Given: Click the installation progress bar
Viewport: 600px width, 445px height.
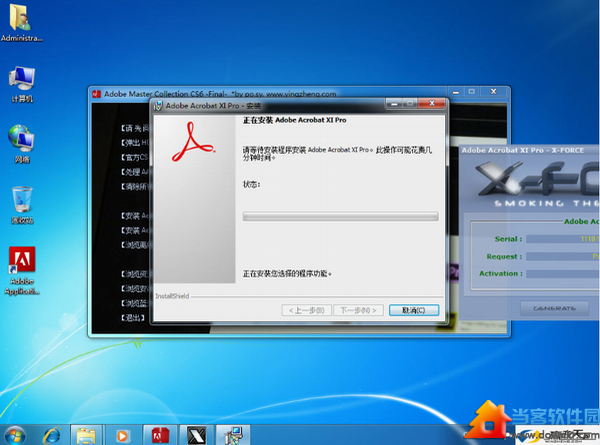Looking at the screenshot, I should pyautogui.click(x=340, y=216).
